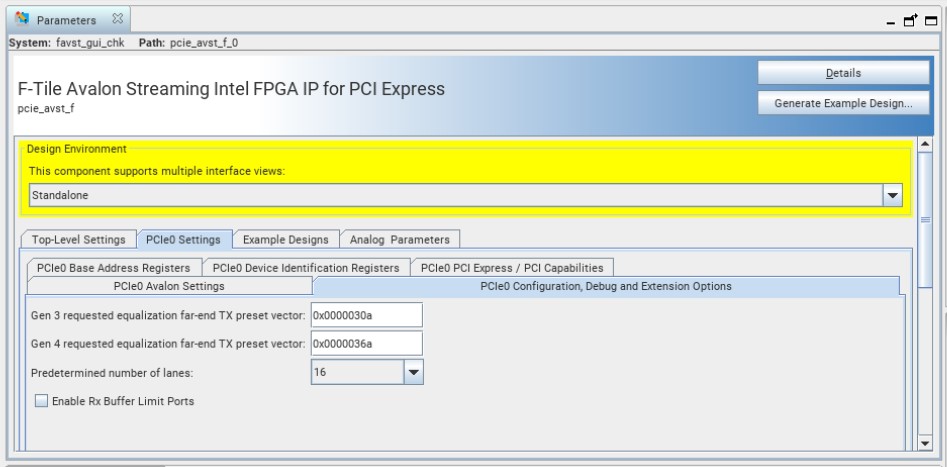Open the Standalone design environment dropdown

pos(895,195)
